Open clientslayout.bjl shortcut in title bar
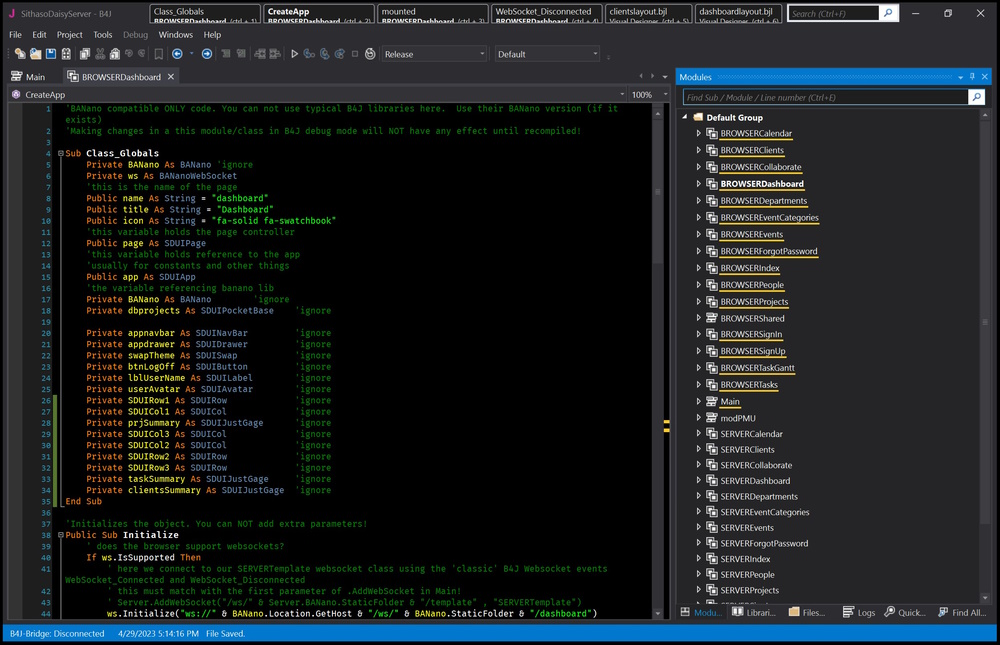The width and height of the screenshot is (1000, 645). tap(649, 14)
